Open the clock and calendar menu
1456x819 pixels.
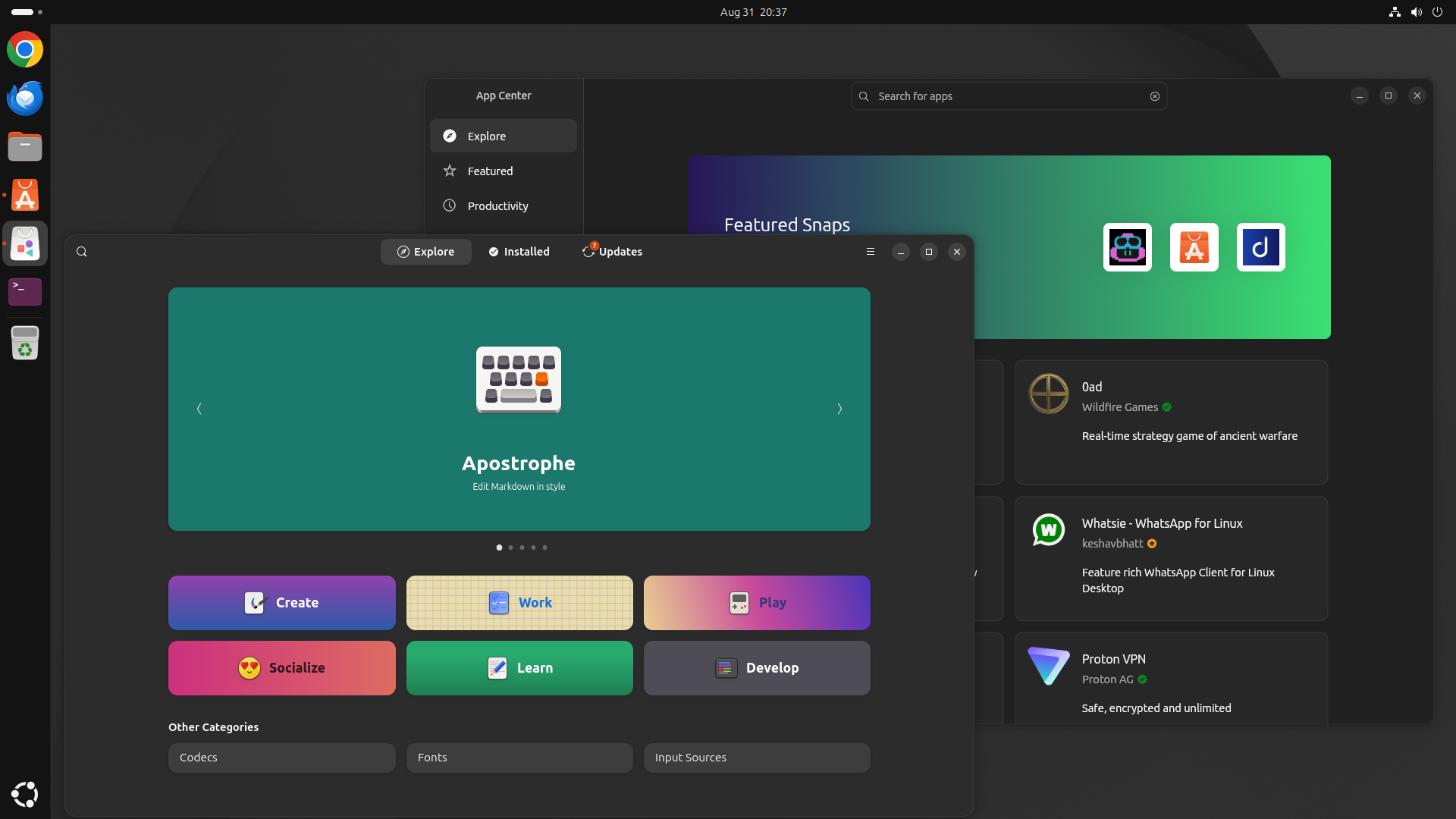[753, 12]
